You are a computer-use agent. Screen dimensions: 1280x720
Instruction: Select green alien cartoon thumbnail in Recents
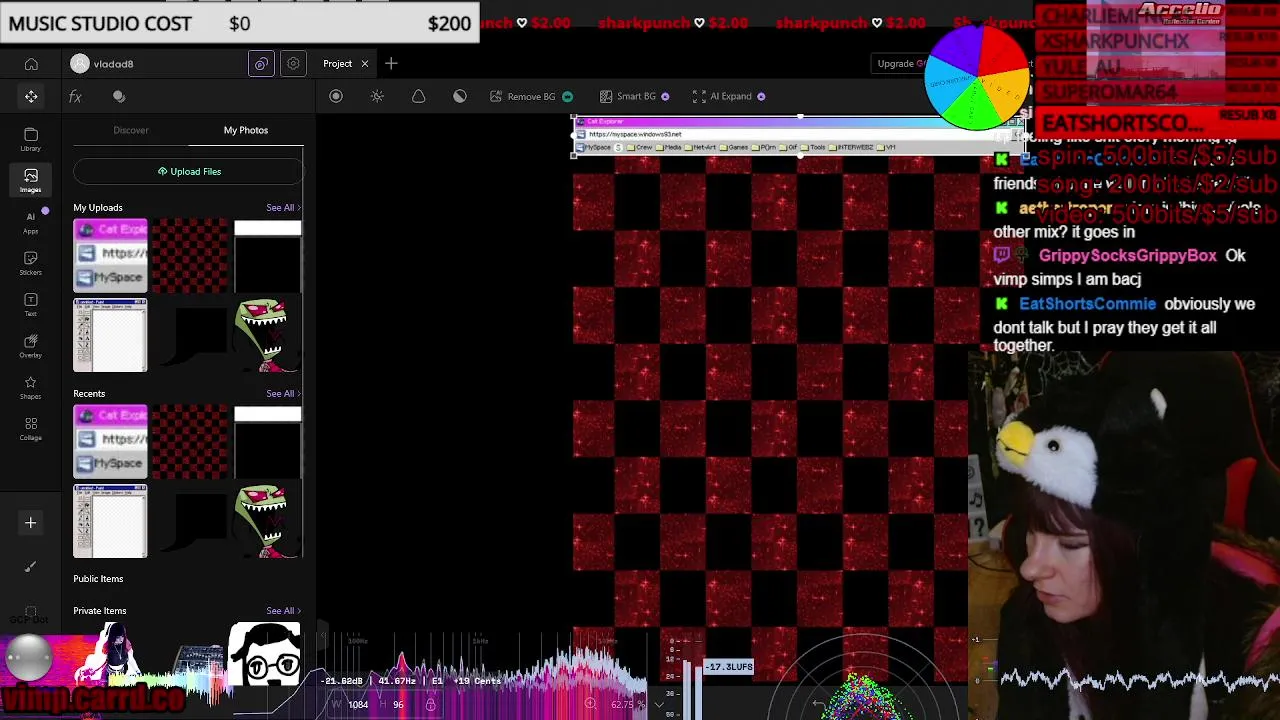pos(267,521)
